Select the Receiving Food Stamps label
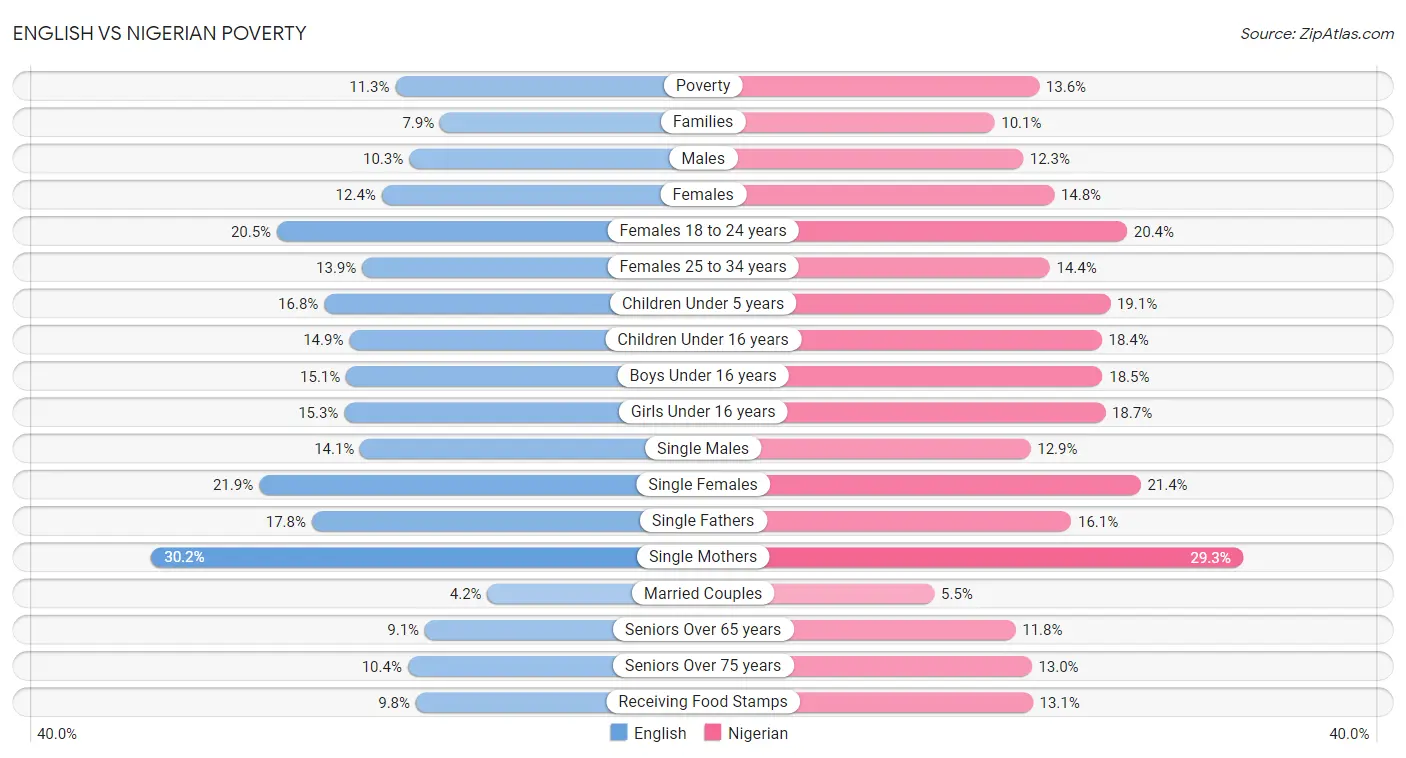The height and width of the screenshot is (758, 1406). 703,702
